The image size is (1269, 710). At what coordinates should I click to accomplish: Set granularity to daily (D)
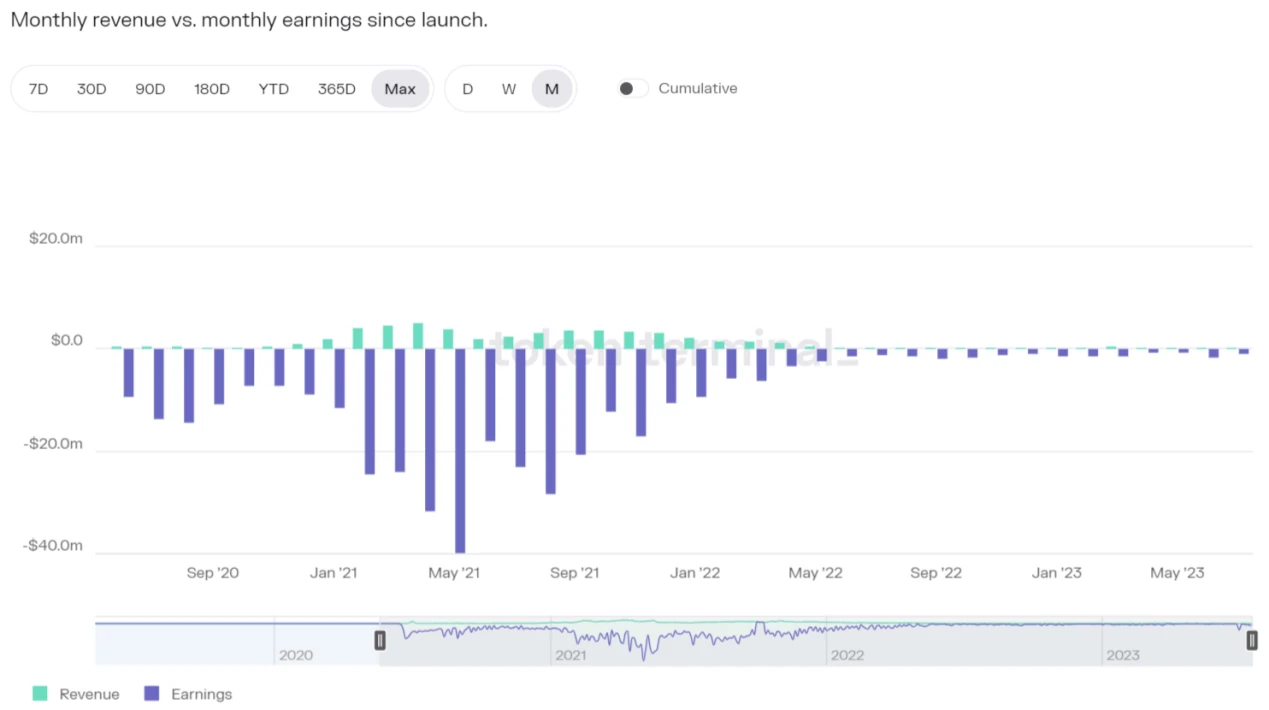(467, 89)
